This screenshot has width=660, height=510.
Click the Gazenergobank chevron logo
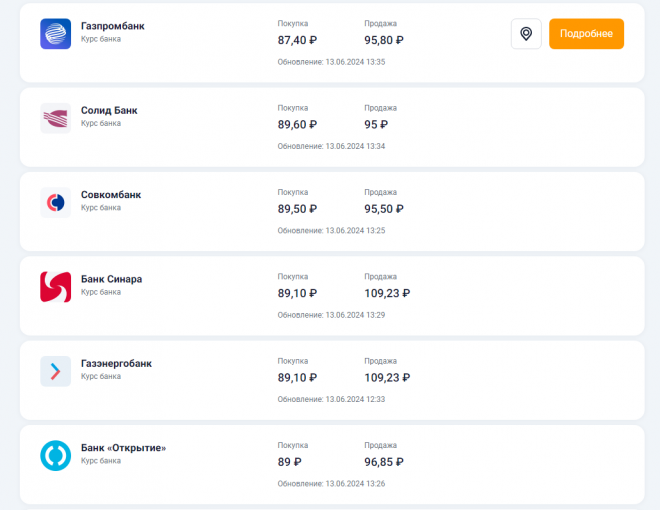click(56, 371)
